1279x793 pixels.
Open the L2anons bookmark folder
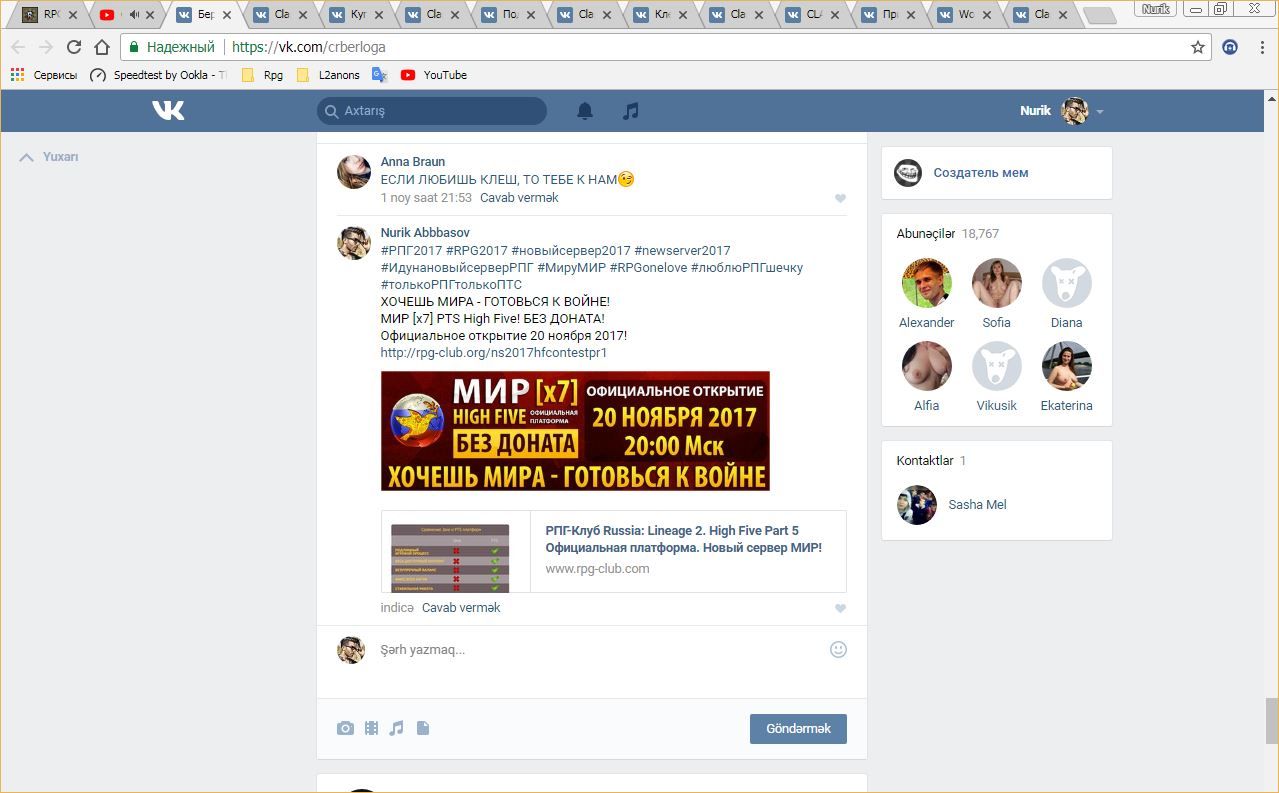click(x=328, y=75)
